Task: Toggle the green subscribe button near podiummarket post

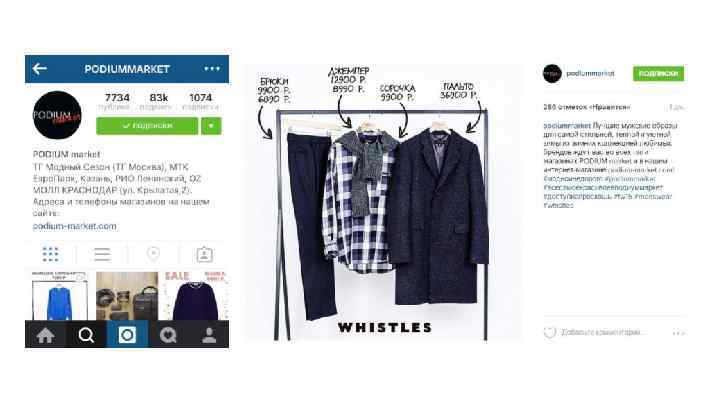Action: coord(658,73)
